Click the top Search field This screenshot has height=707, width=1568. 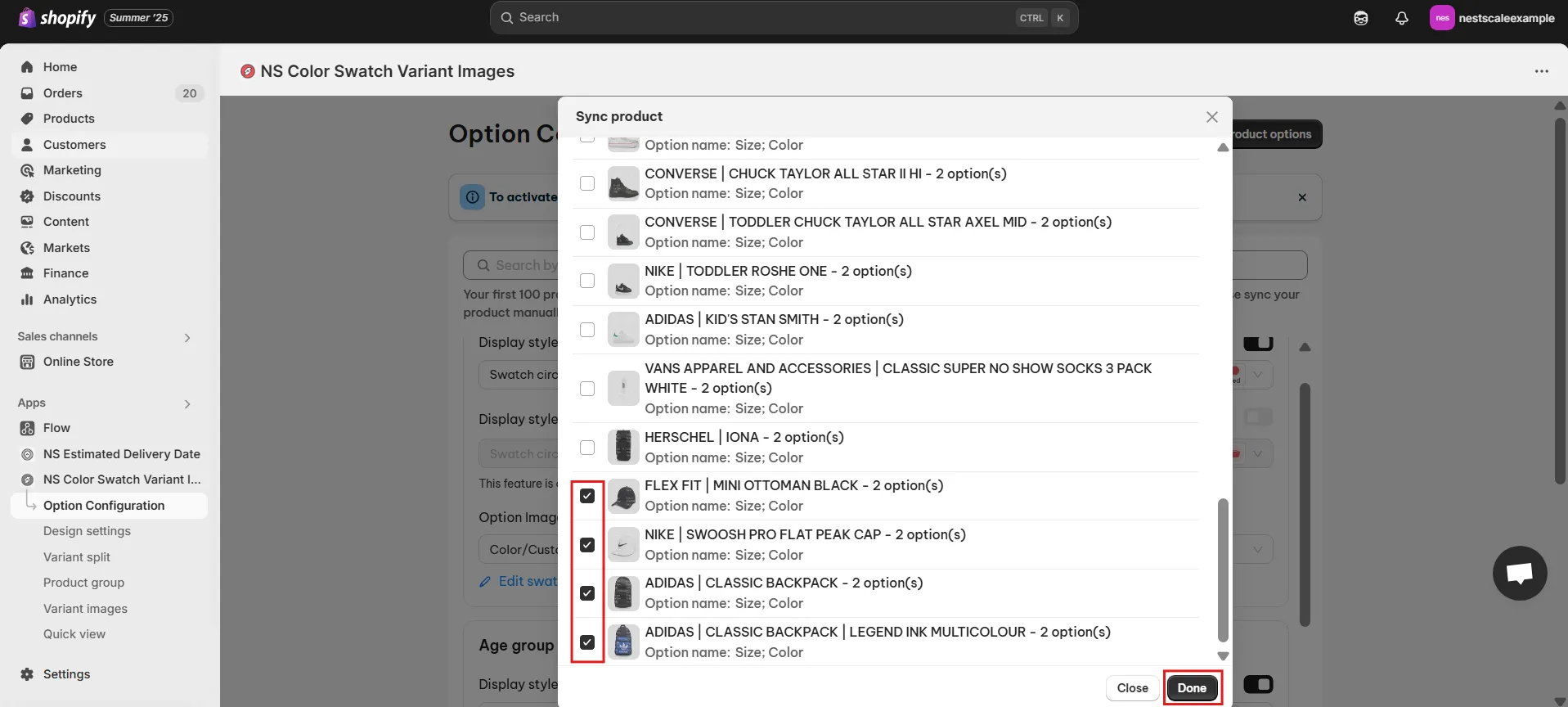click(784, 17)
